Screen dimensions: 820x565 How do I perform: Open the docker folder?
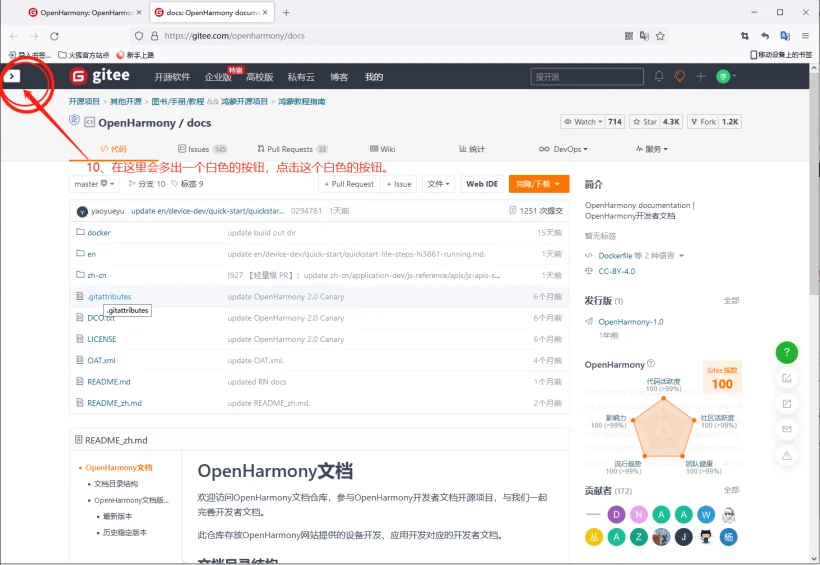pos(99,233)
